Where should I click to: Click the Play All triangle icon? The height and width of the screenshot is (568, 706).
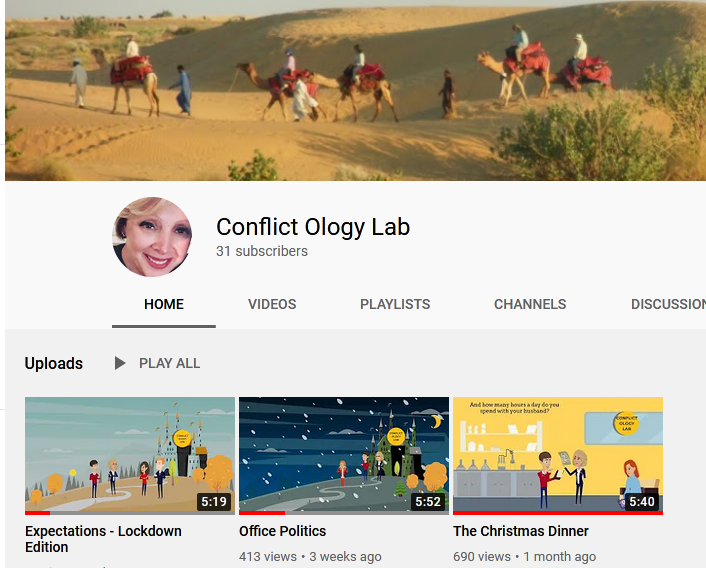click(120, 363)
